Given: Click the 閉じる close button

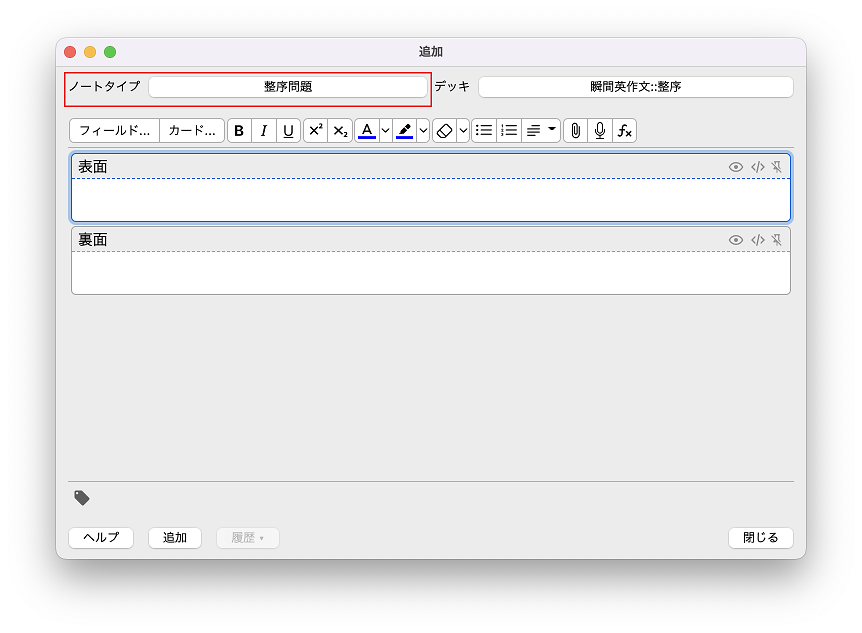Looking at the screenshot, I should [x=761, y=537].
